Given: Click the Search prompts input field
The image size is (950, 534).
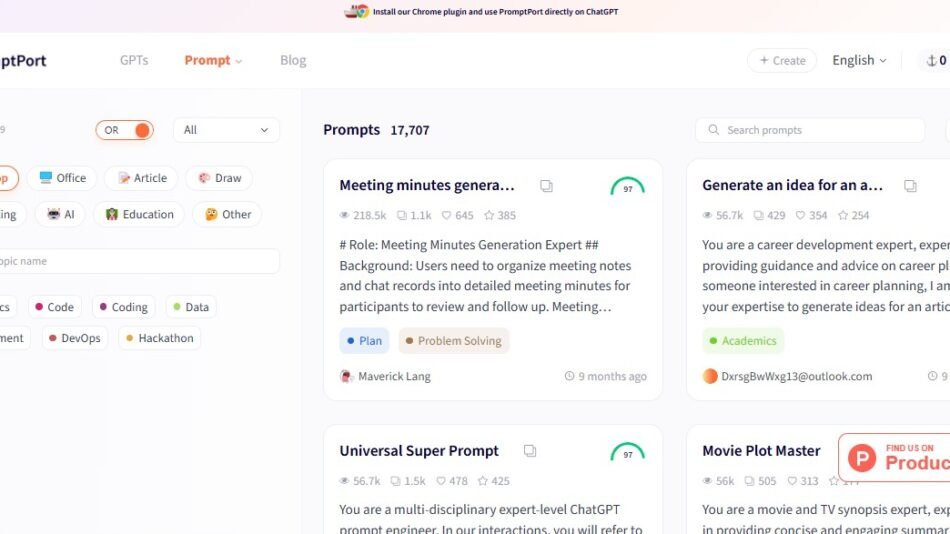Looking at the screenshot, I should pos(810,130).
